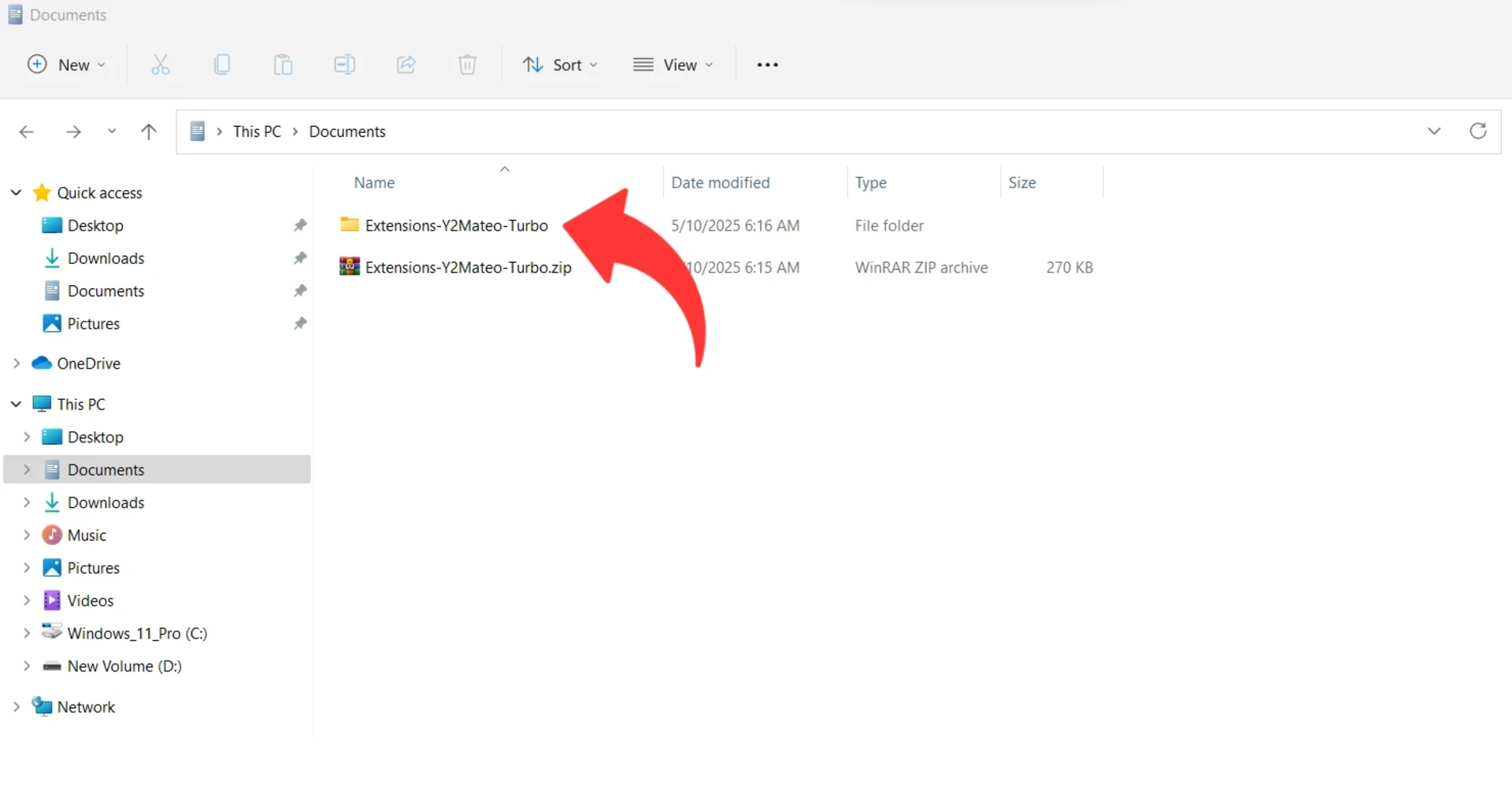Collapse the Quick access section

click(16, 193)
